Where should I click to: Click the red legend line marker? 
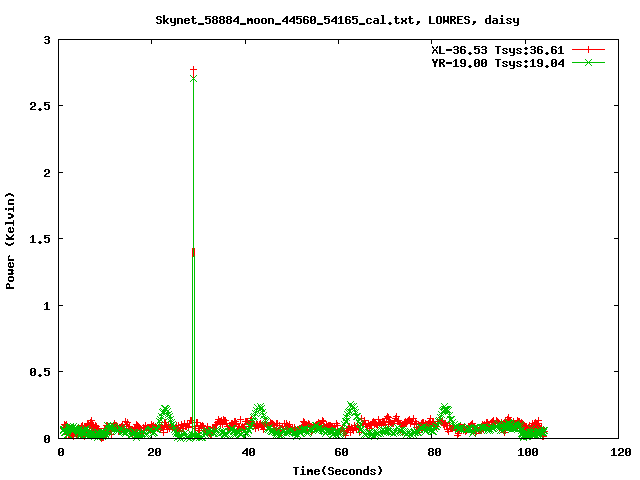pyautogui.click(x=588, y=50)
